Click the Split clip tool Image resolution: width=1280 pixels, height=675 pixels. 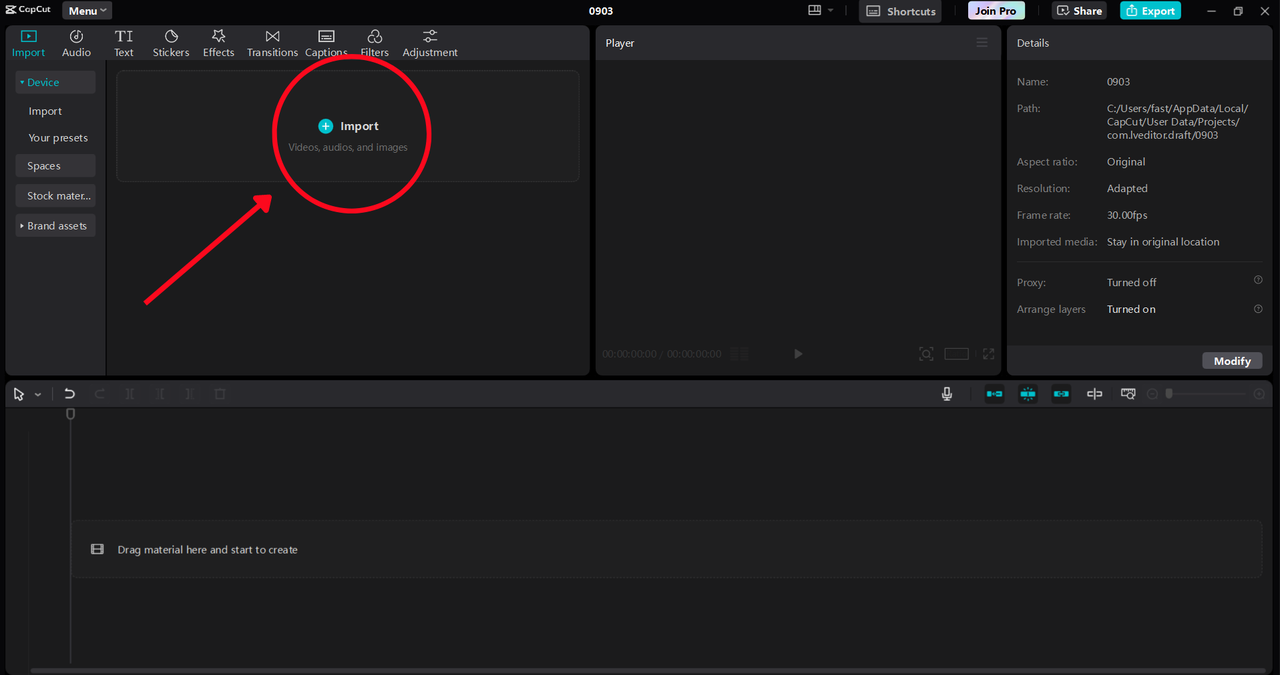(x=129, y=394)
